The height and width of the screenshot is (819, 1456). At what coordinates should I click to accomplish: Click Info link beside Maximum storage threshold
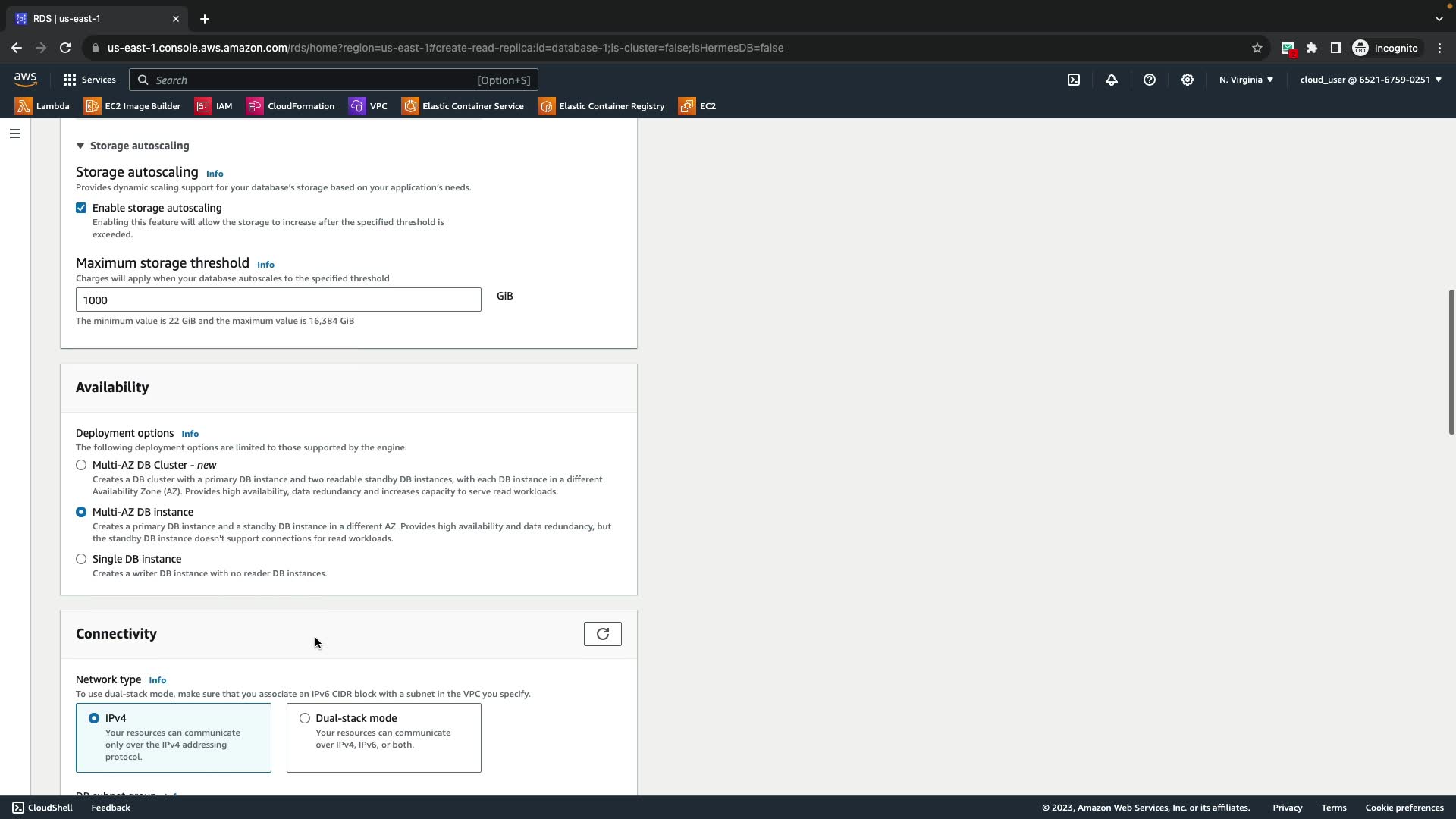coord(265,265)
